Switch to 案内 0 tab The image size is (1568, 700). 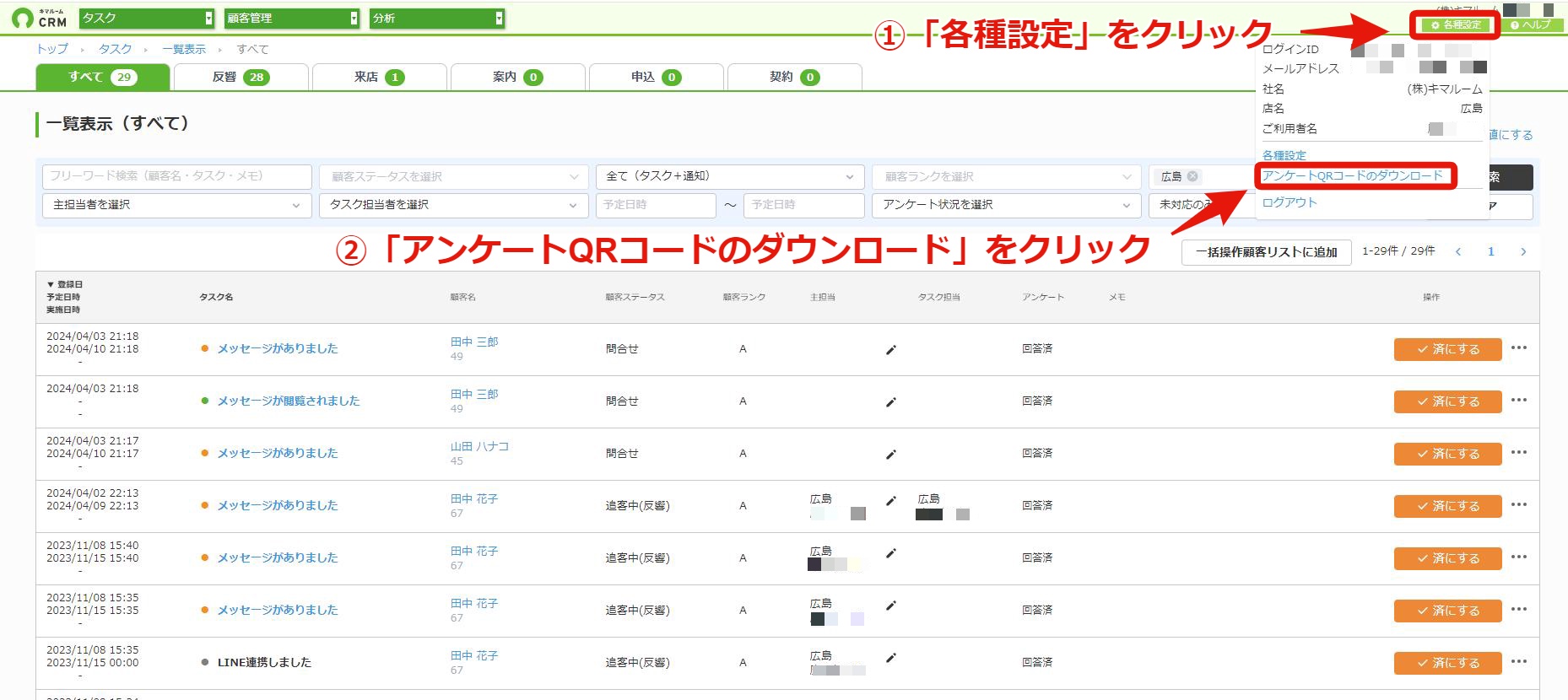517,77
